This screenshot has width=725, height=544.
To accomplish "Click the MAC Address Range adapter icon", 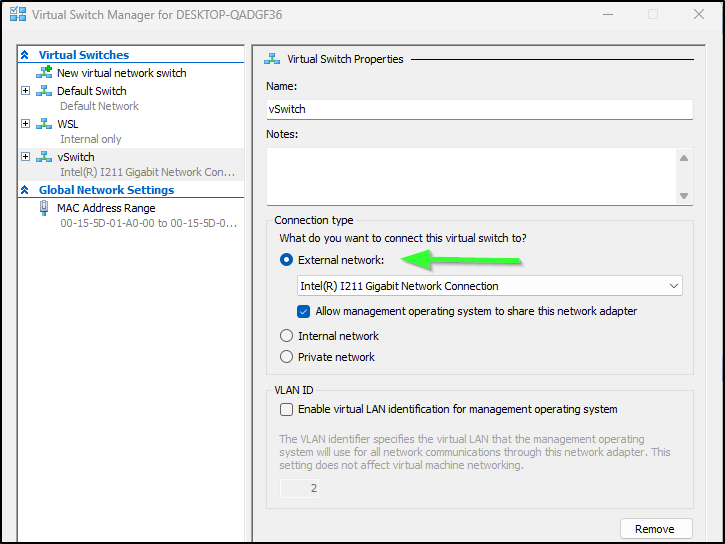I will 44,208.
